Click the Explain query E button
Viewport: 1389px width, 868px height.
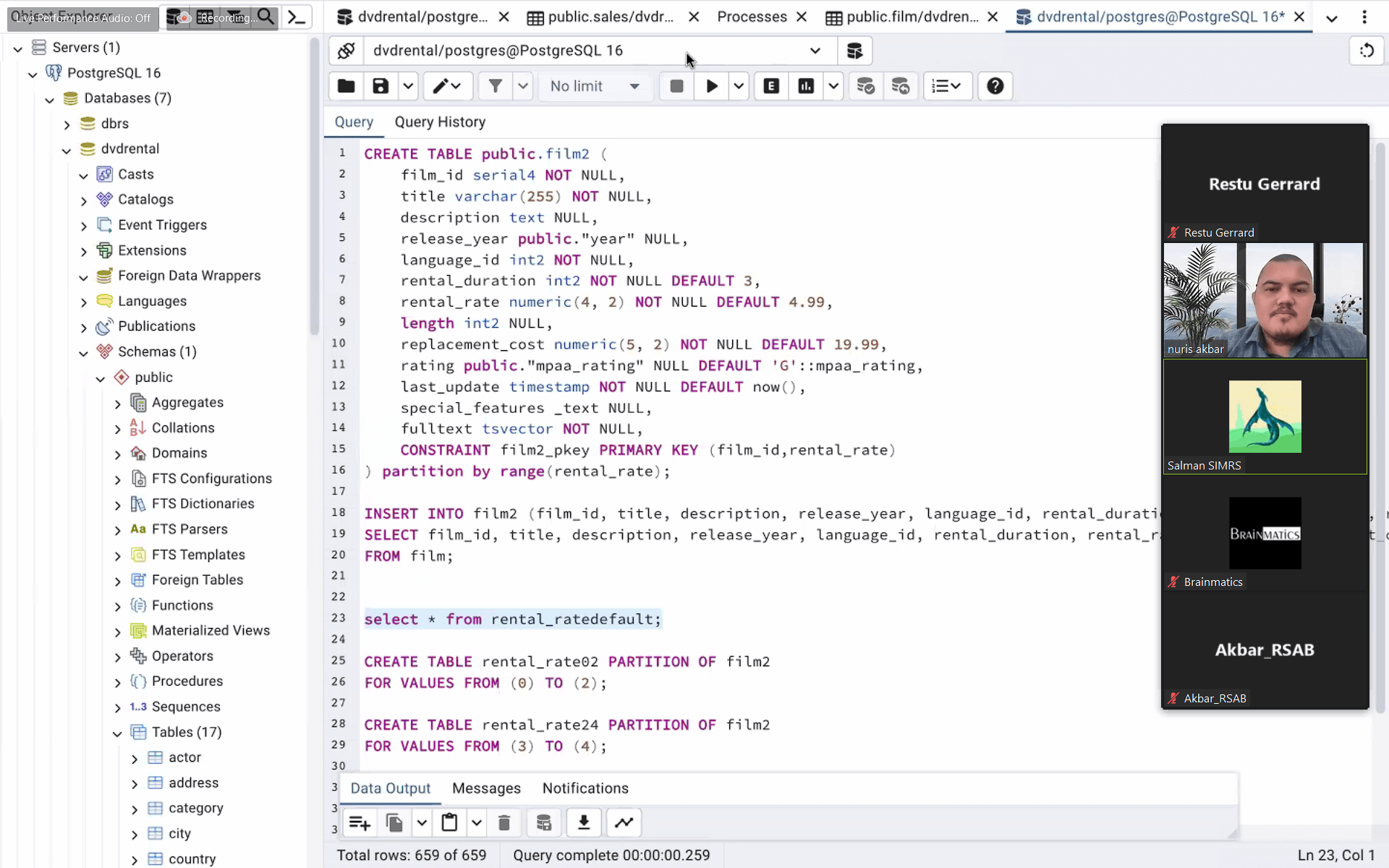tap(771, 86)
